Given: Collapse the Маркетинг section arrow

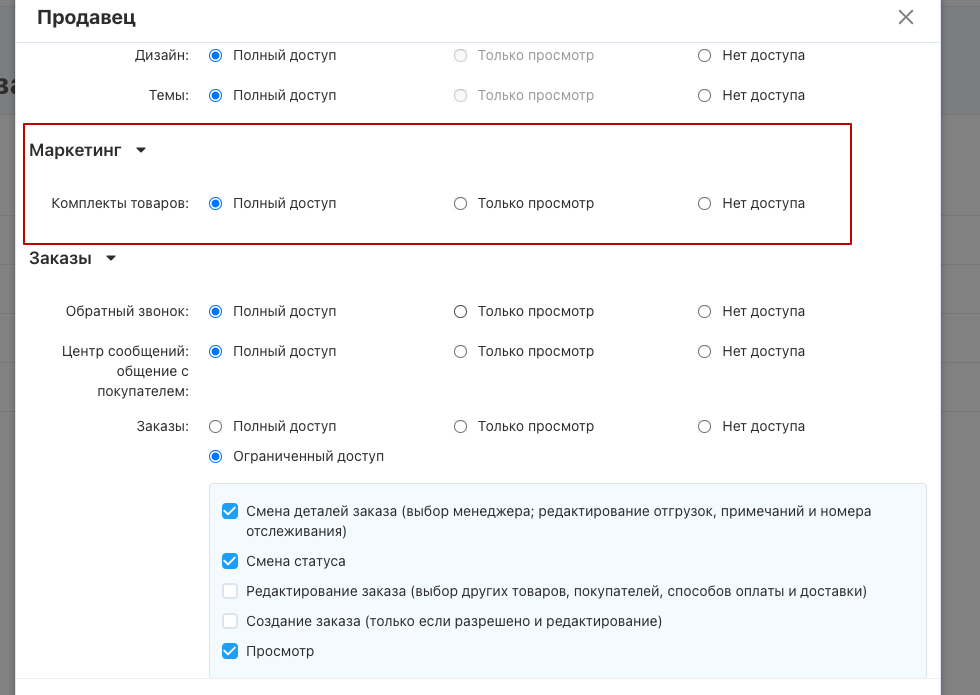Looking at the screenshot, I should tap(141, 150).
